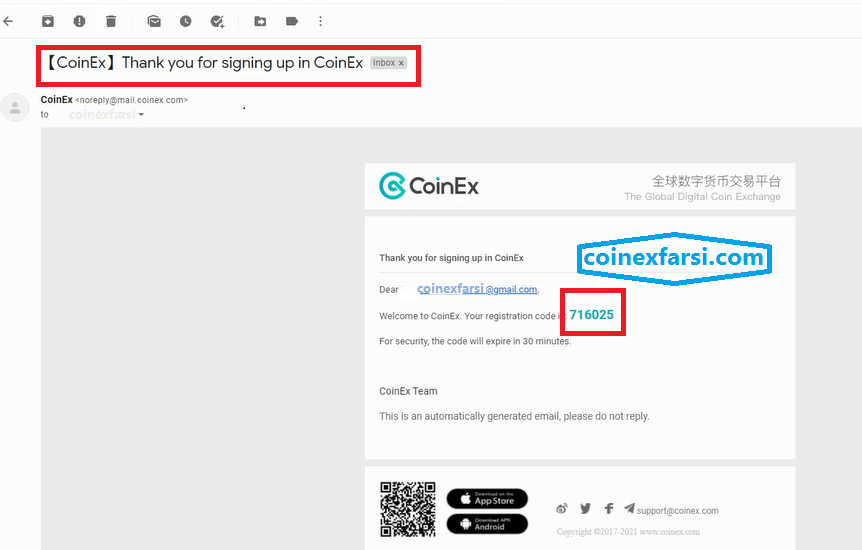Click the www.coinex.com link in footer
Image resolution: width=862 pixels, height=550 pixels.
point(669,532)
